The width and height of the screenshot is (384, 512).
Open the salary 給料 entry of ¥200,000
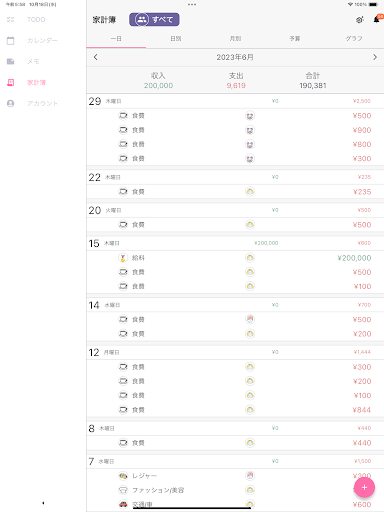[235, 258]
